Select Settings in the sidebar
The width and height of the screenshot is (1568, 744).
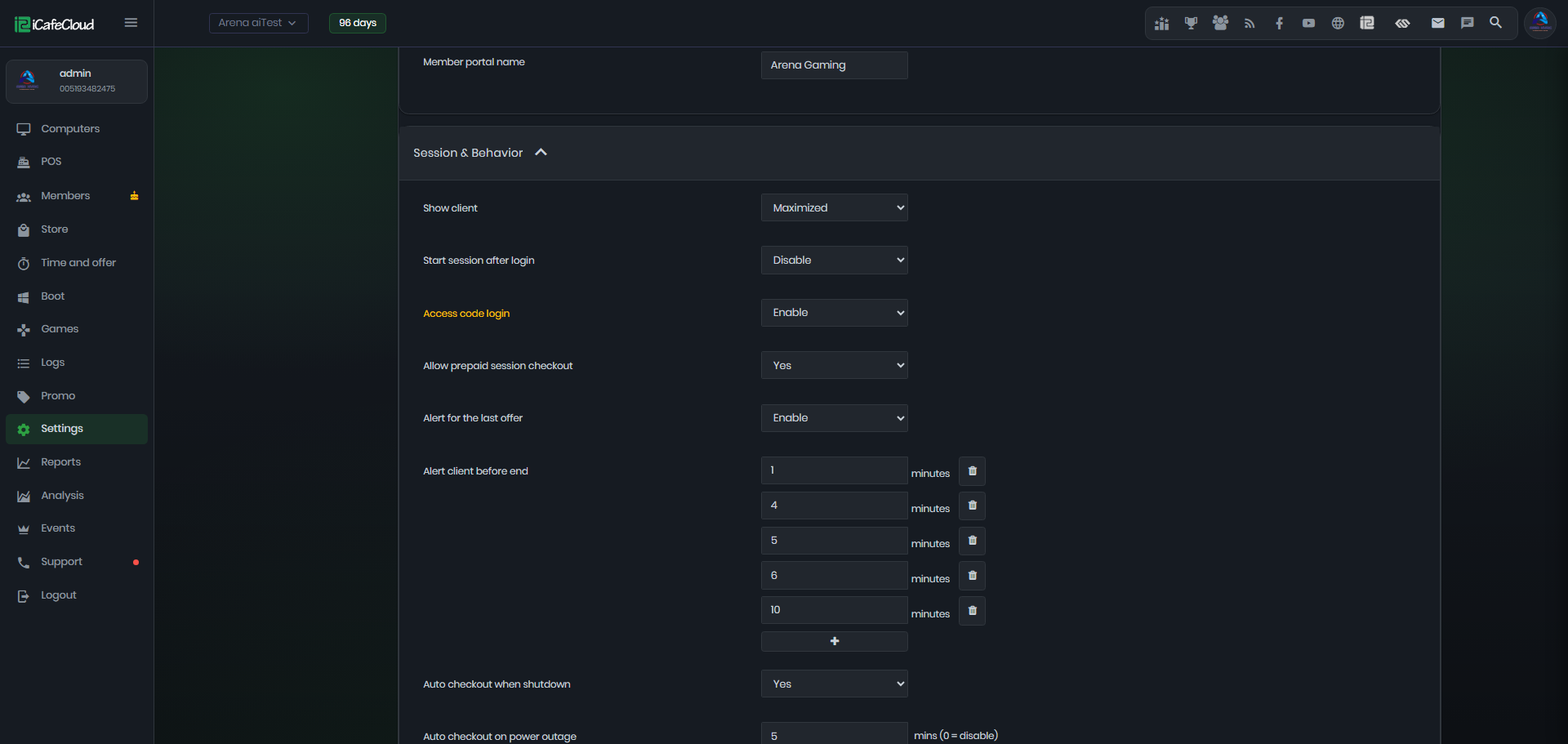[77, 429]
